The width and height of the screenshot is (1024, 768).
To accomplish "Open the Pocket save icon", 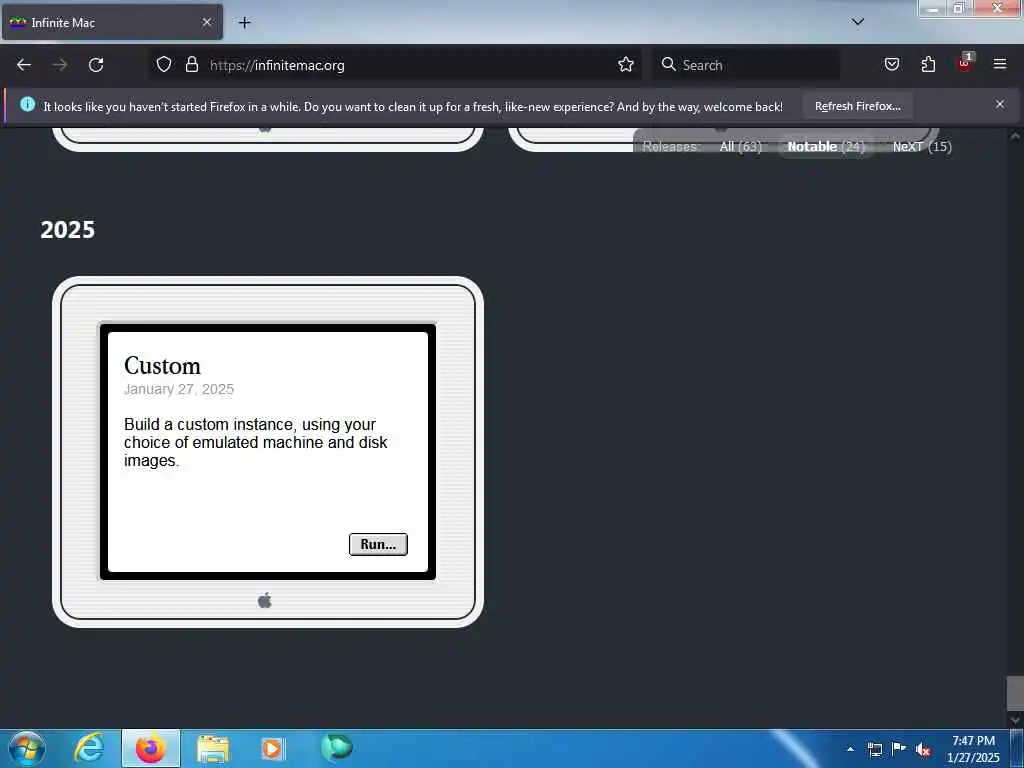I will pos(891,65).
